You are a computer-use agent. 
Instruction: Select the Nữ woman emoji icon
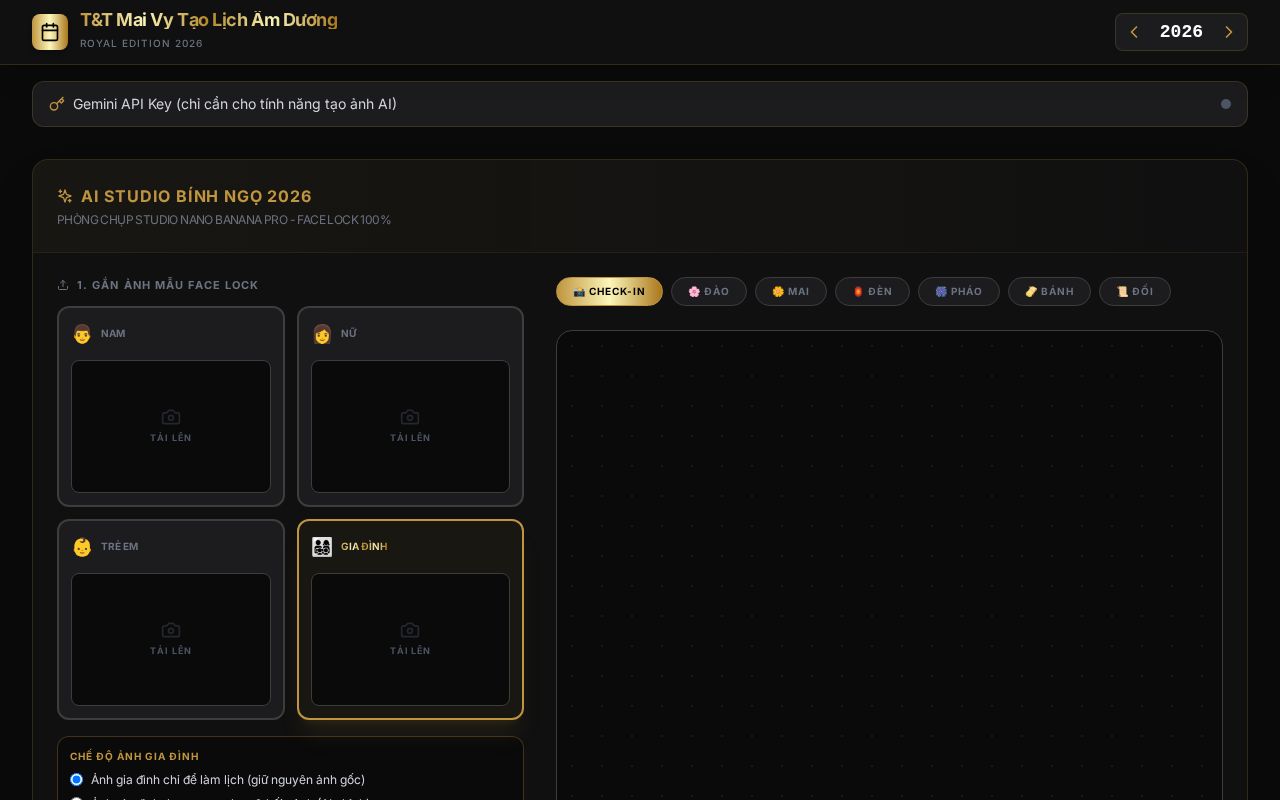(x=322, y=334)
